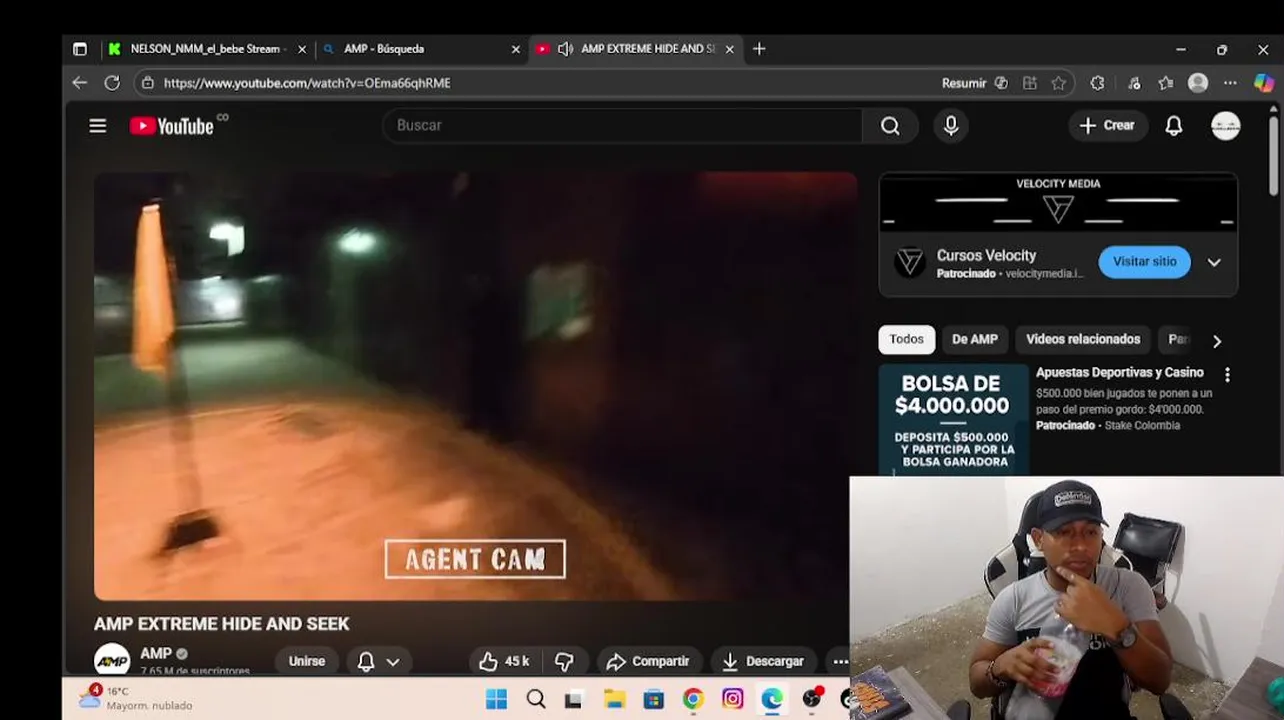Click the Unirse button
The width and height of the screenshot is (1284, 720).
307,661
